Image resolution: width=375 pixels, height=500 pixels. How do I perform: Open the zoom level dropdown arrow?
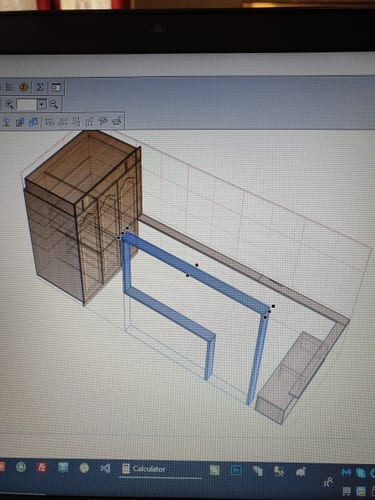[41, 104]
